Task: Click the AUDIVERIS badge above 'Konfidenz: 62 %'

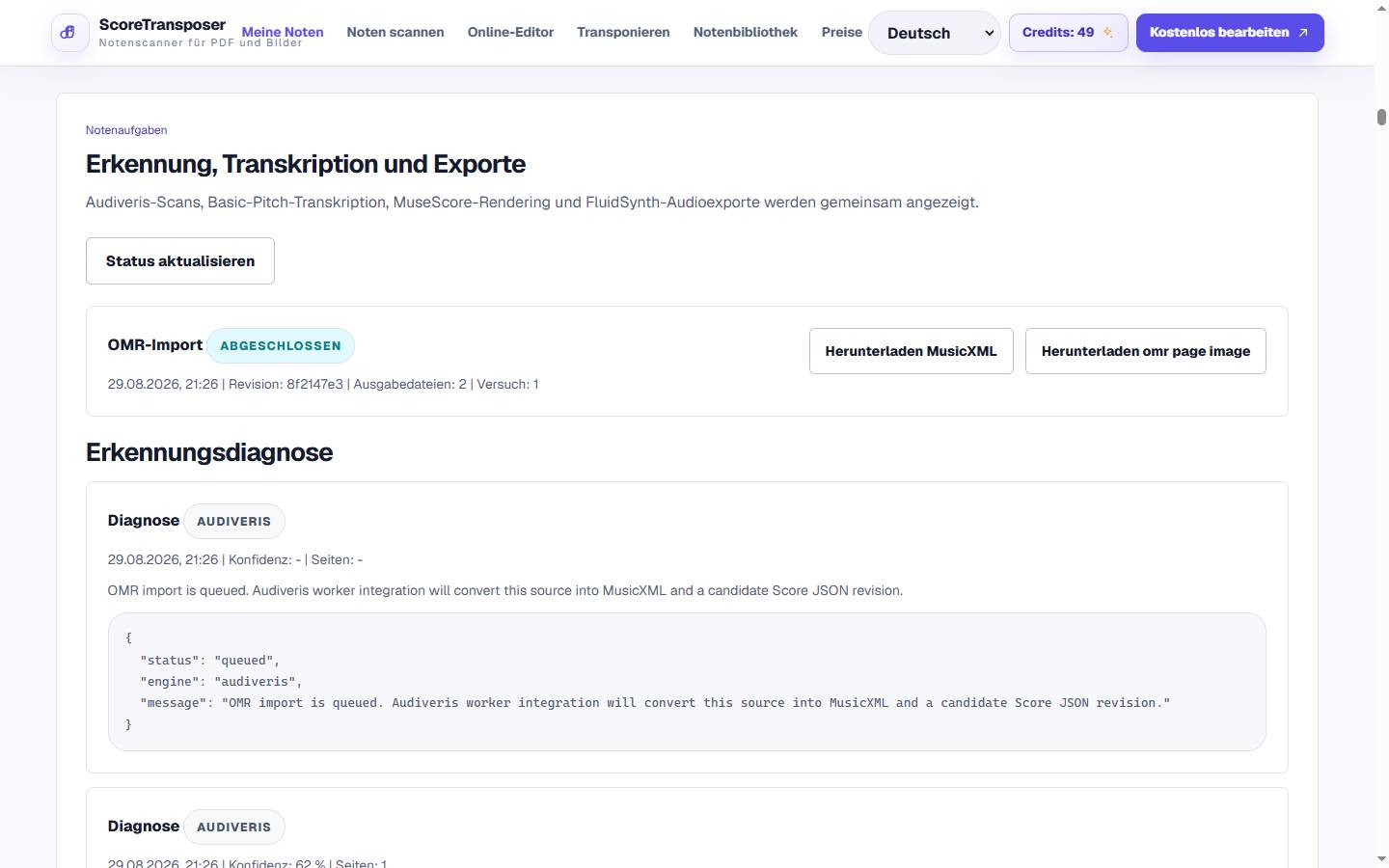Action: click(x=234, y=827)
